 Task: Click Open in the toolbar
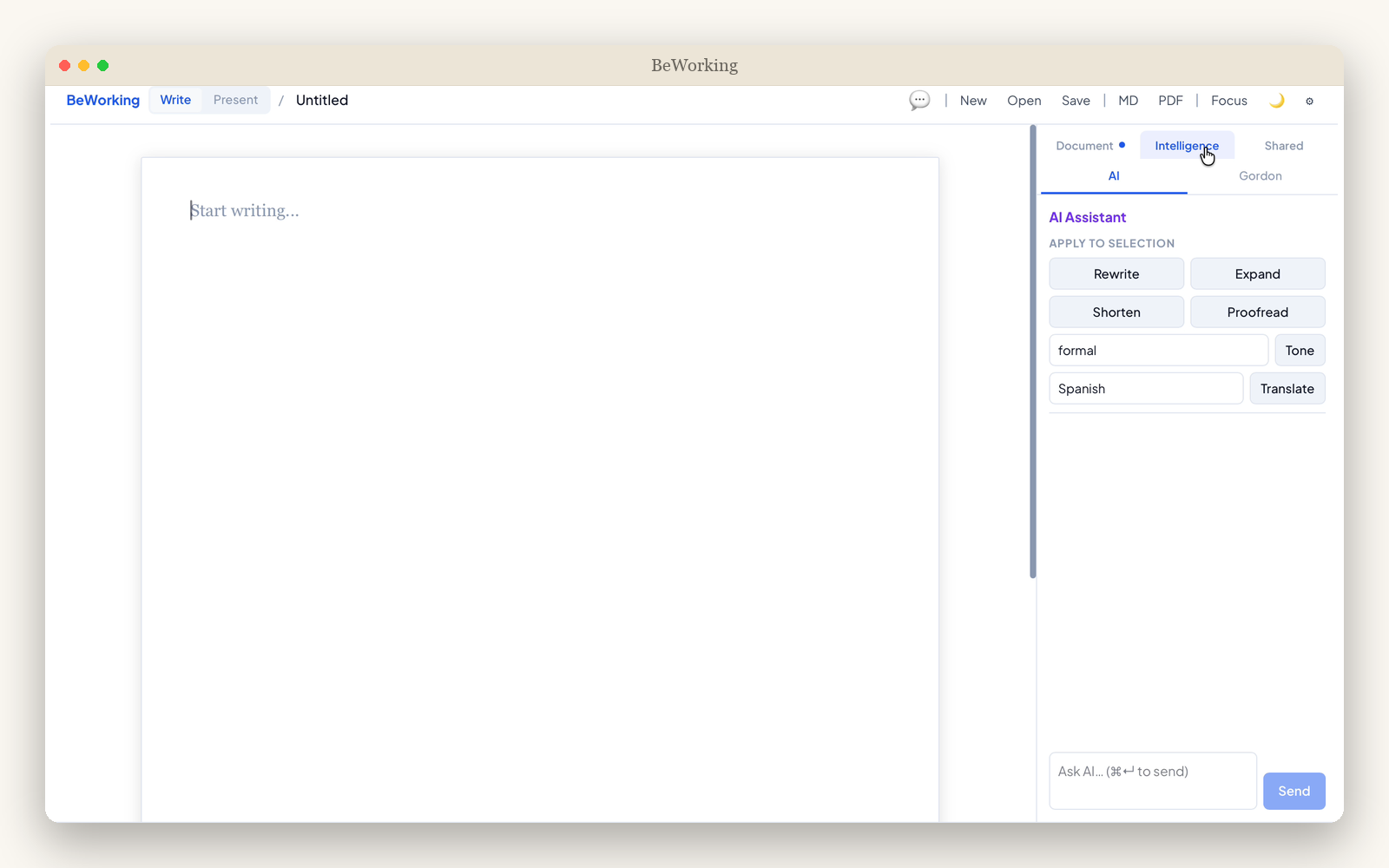[1024, 101]
